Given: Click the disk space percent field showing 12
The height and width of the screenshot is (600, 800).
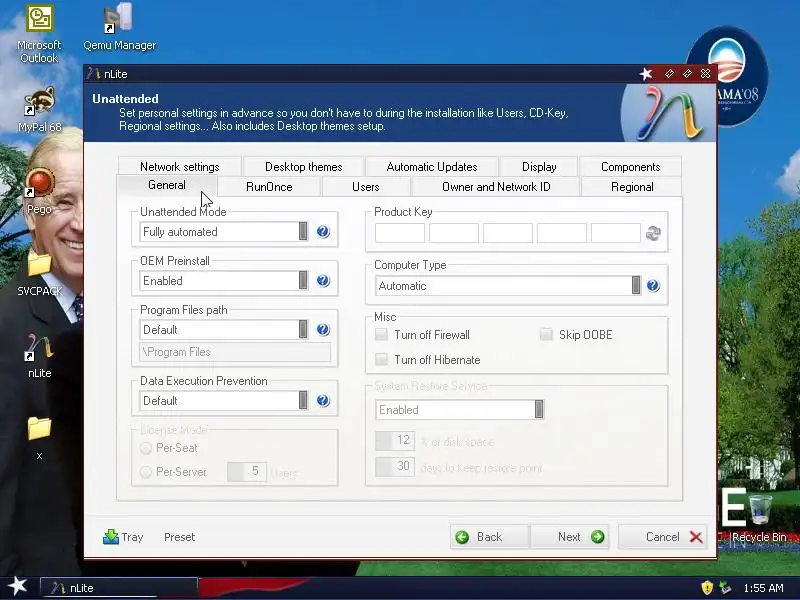Looking at the screenshot, I should click(x=394, y=440).
